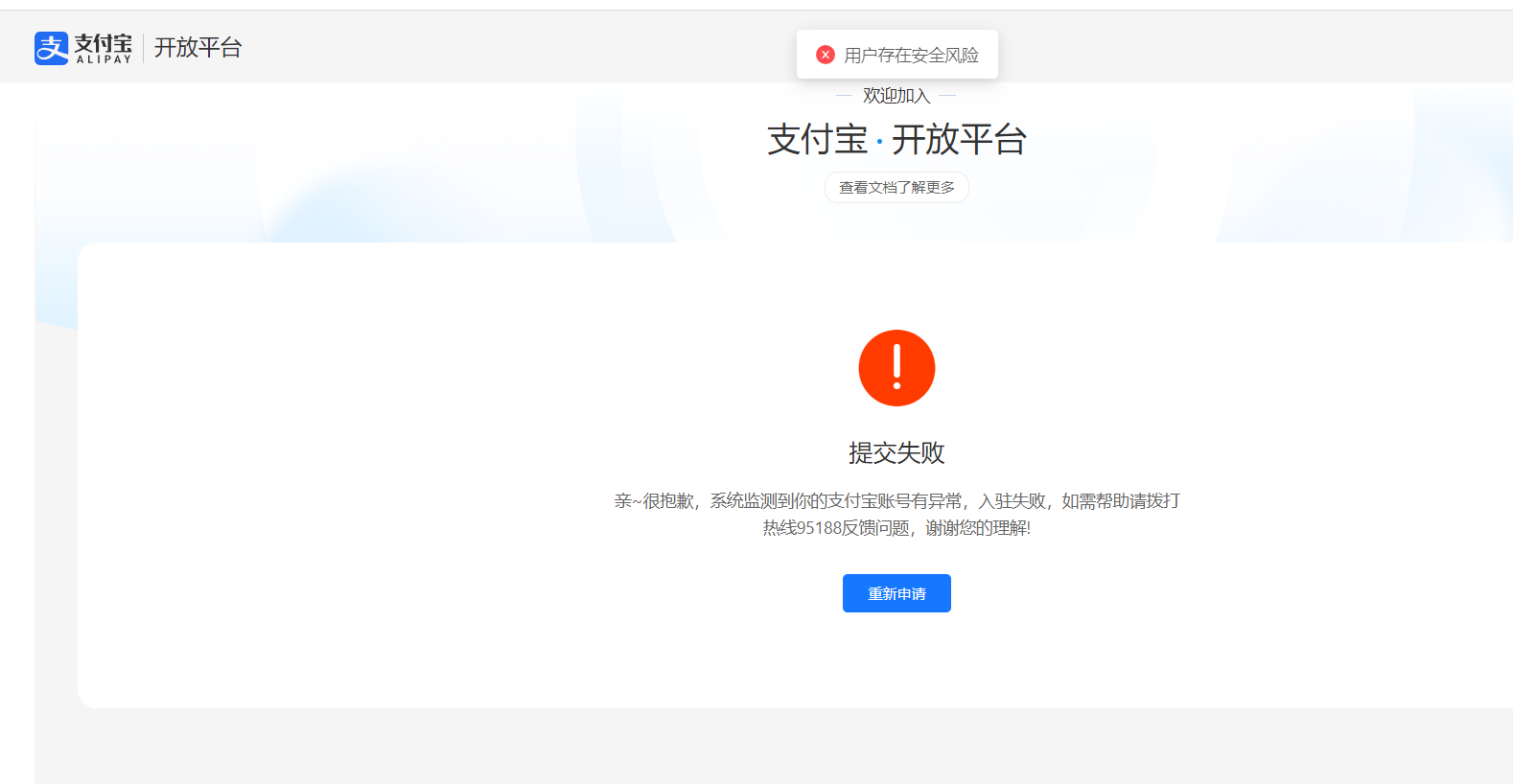Click empty space inside the white result card
Screen dimensions: 1513x784
click(x=384, y=479)
